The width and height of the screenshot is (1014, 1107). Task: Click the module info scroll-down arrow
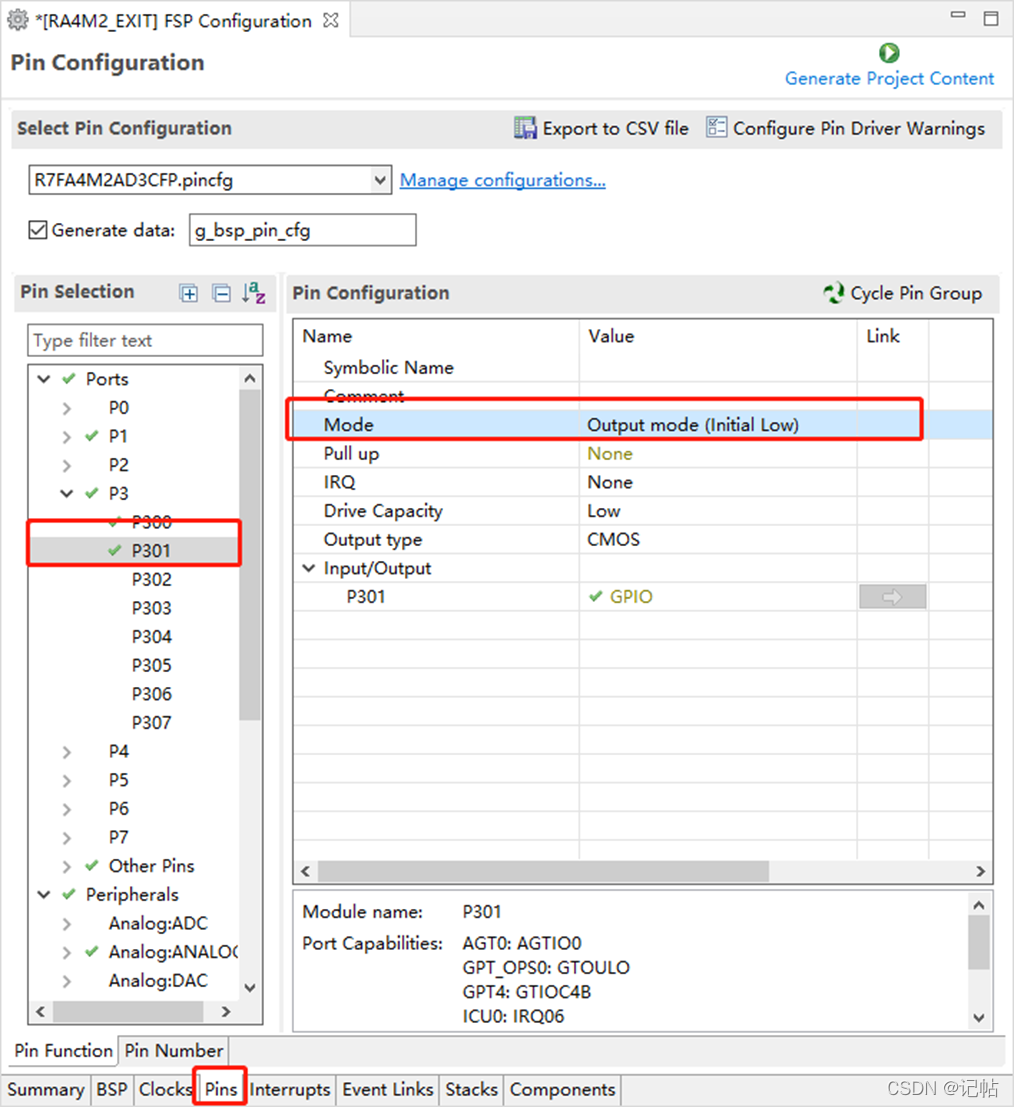979,1018
